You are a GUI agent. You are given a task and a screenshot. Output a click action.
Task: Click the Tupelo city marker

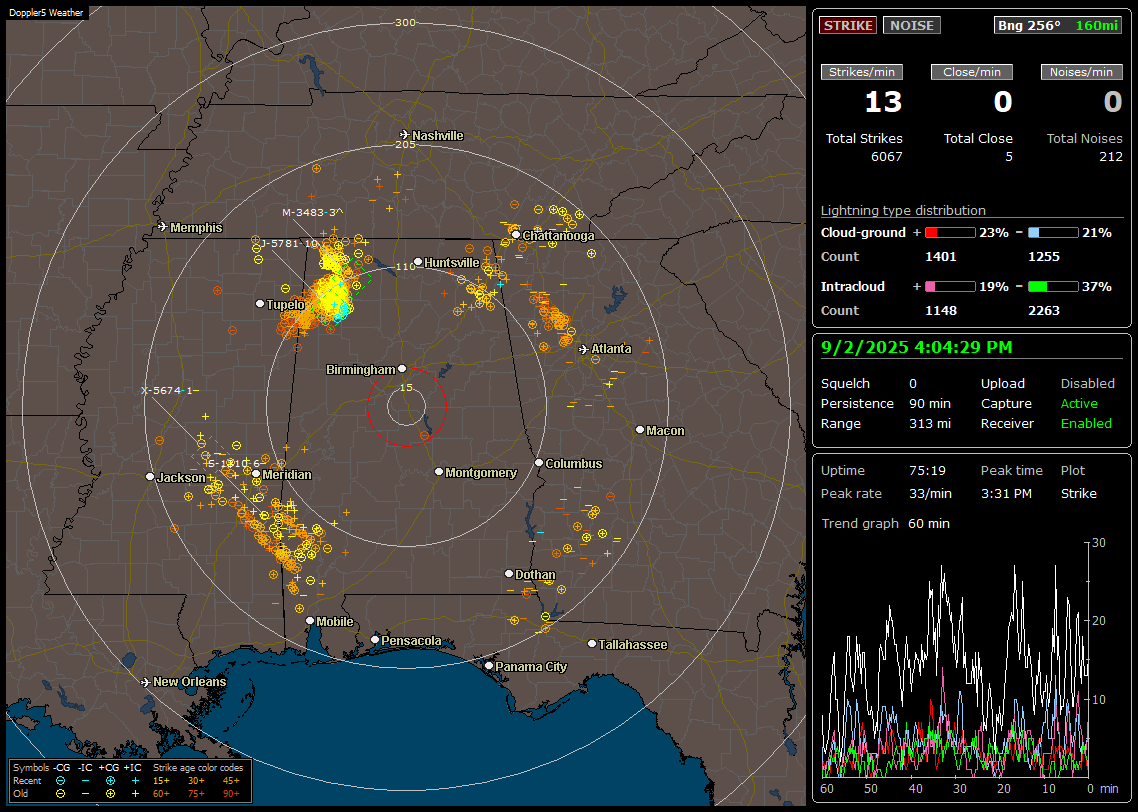[x=260, y=303]
